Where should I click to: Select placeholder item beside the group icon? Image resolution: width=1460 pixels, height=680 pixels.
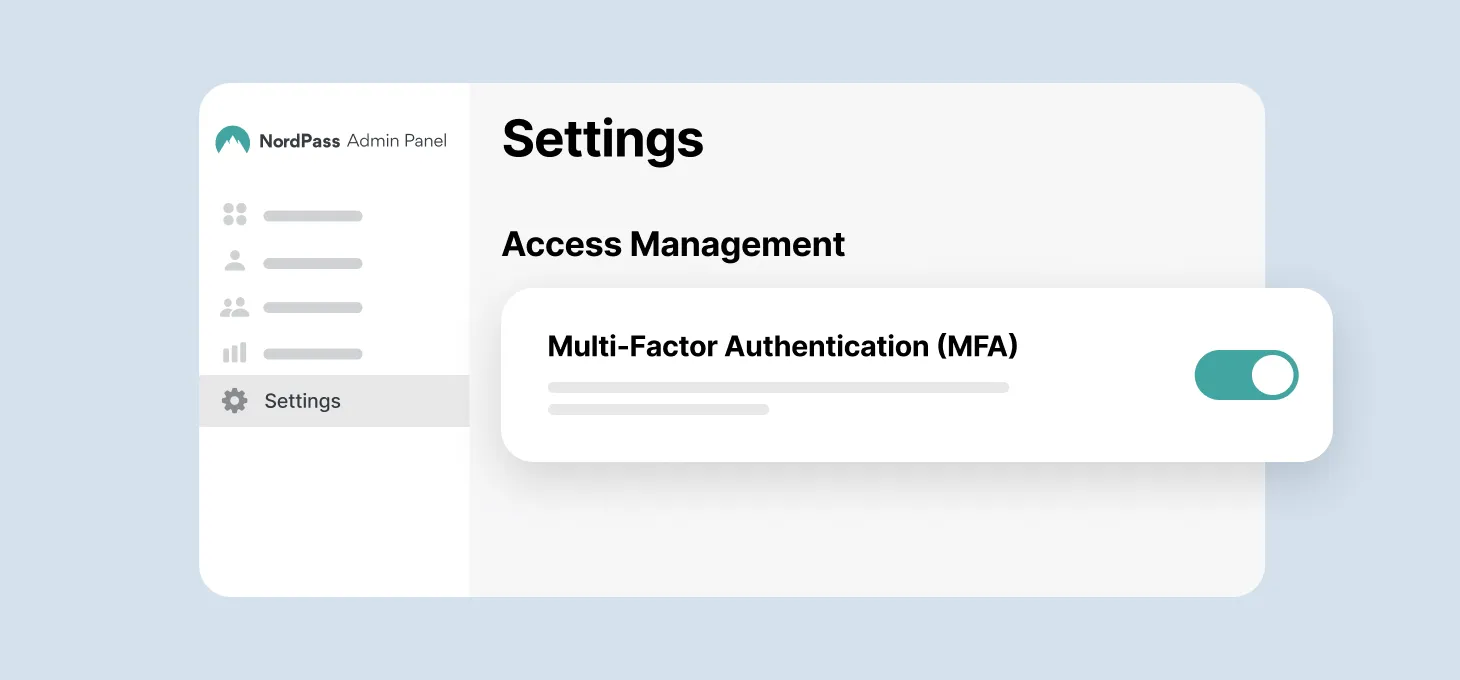pyautogui.click(x=312, y=308)
